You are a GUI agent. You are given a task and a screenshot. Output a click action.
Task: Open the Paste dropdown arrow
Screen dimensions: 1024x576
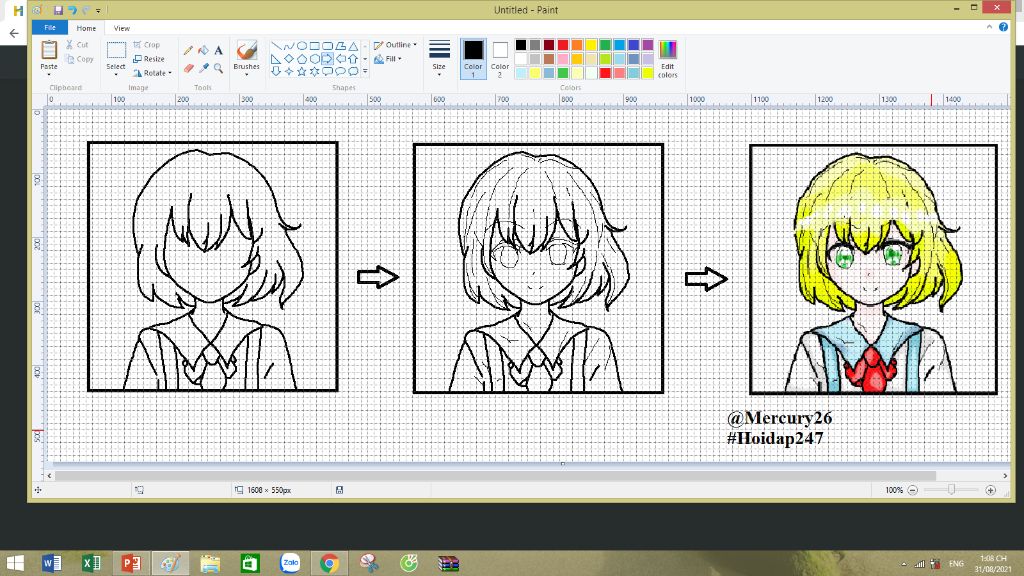49,74
